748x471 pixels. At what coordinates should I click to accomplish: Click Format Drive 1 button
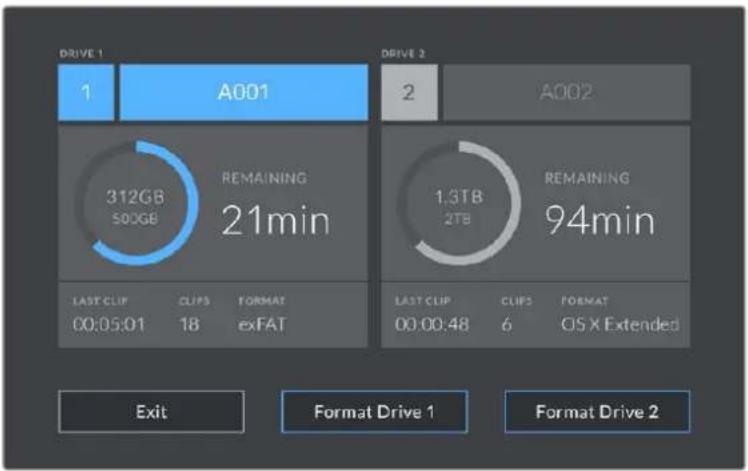click(x=374, y=412)
